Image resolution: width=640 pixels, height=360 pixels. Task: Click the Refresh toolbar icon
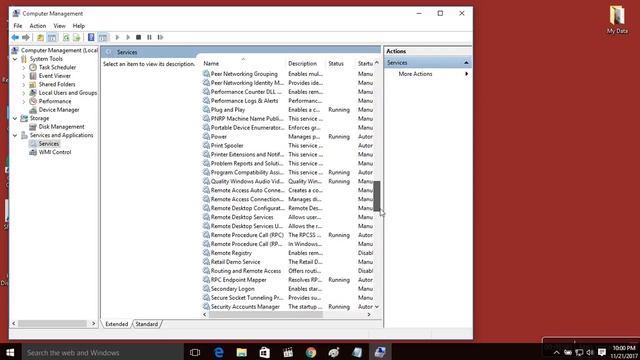66,38
